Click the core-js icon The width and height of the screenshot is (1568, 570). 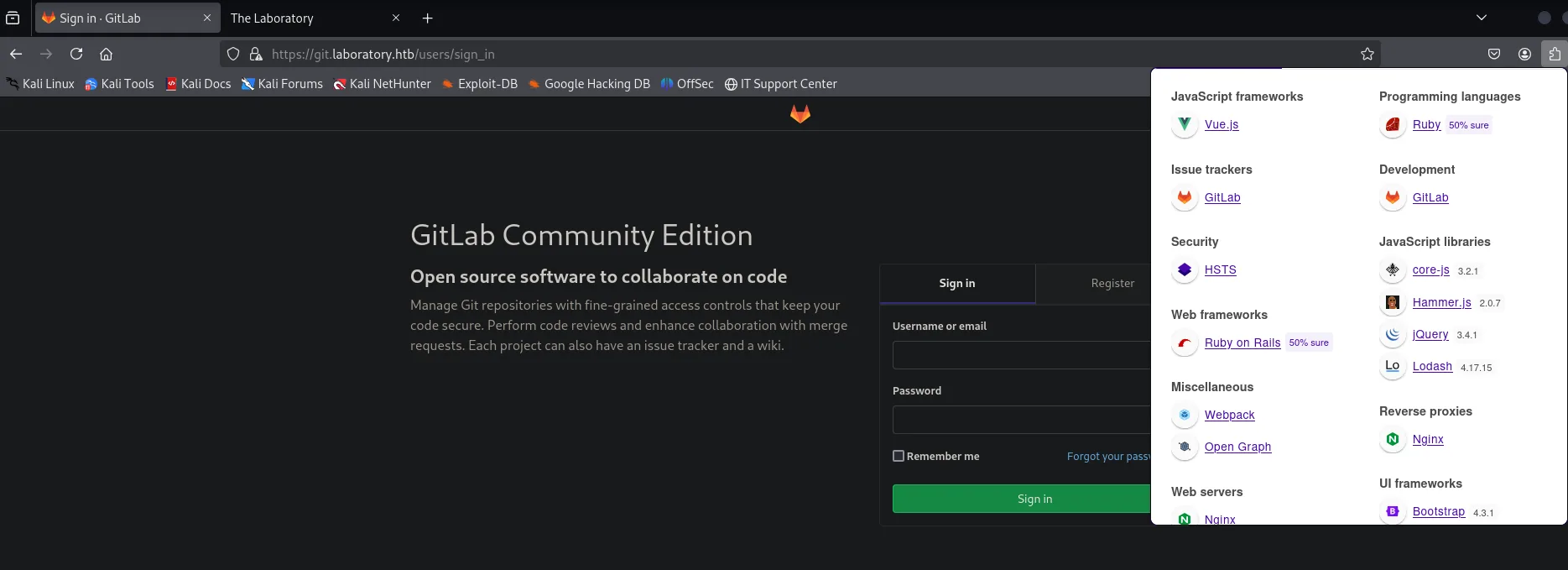(x=1393, y=269)
